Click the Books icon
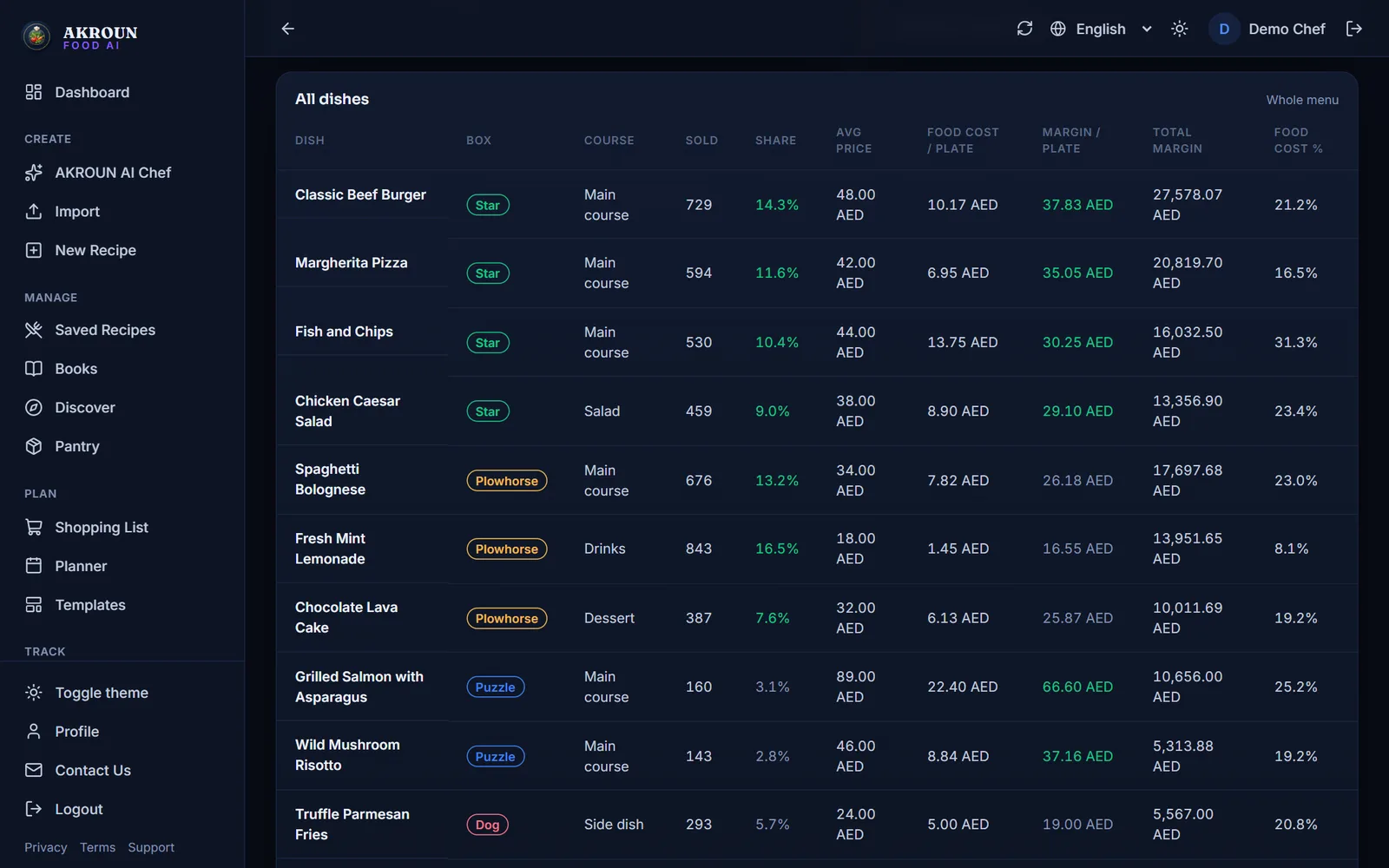This screenshot has height=868, width=1389. pyautogui.click(x=34, y=369)
